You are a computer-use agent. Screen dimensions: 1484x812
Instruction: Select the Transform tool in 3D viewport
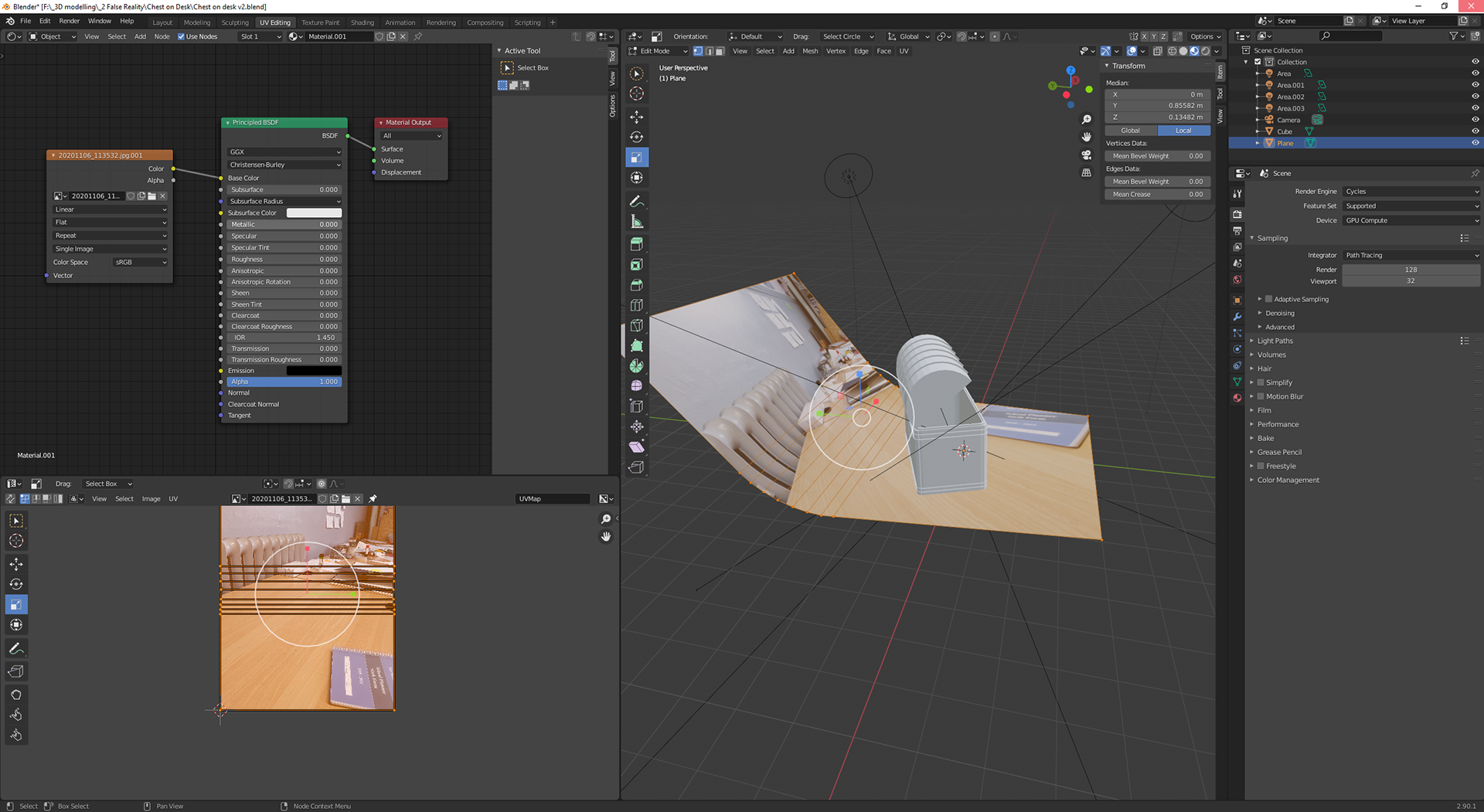tap(637, 177)
